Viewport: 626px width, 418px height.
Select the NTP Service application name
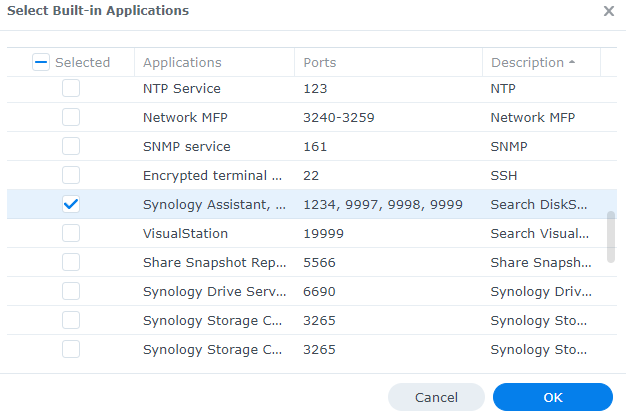[182, 88]
